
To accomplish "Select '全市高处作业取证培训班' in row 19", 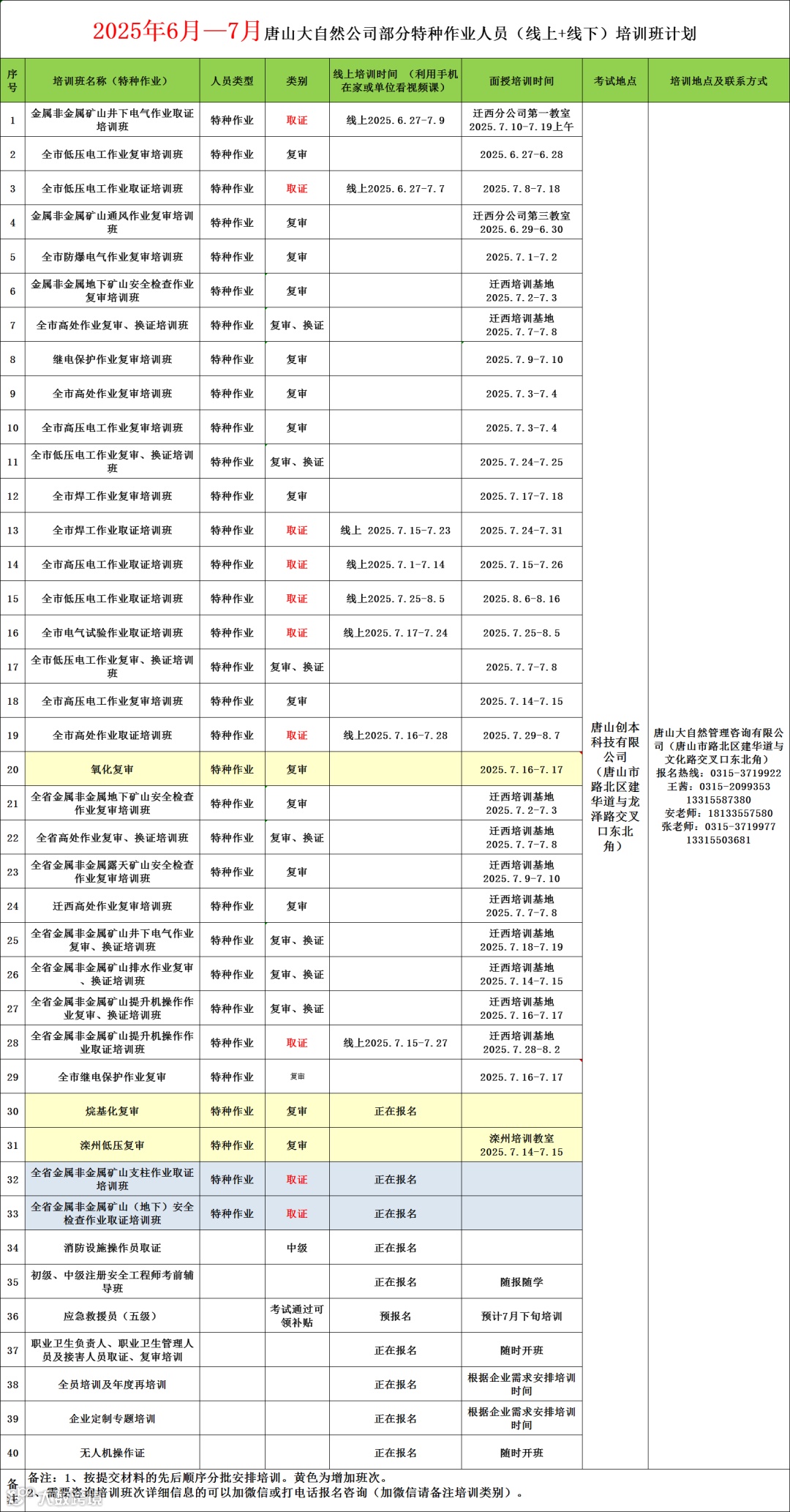I will tap(112, 736).
